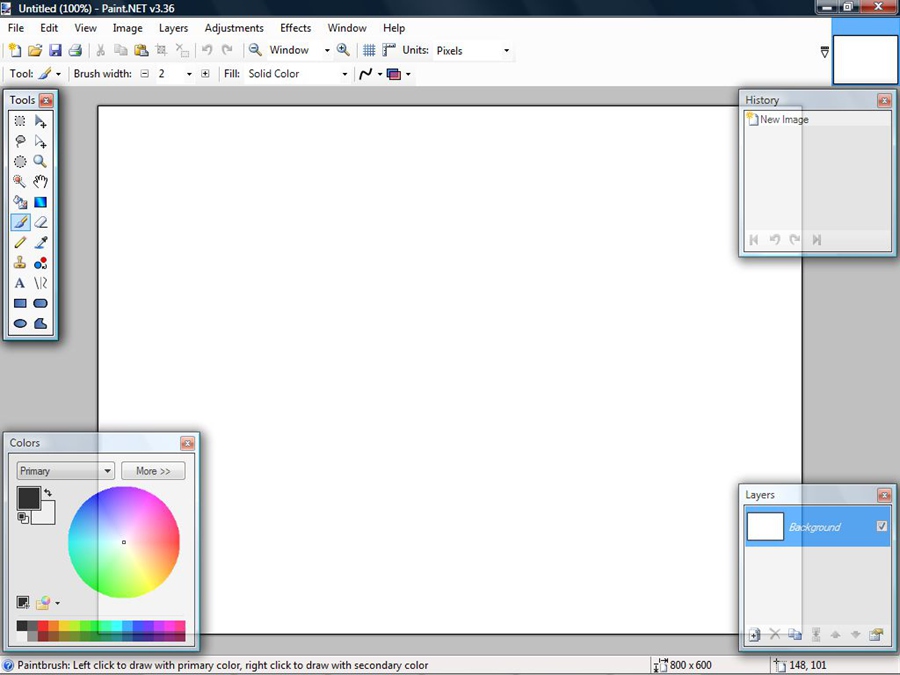Select the Background layer thumbnail

tap(765, 526)
